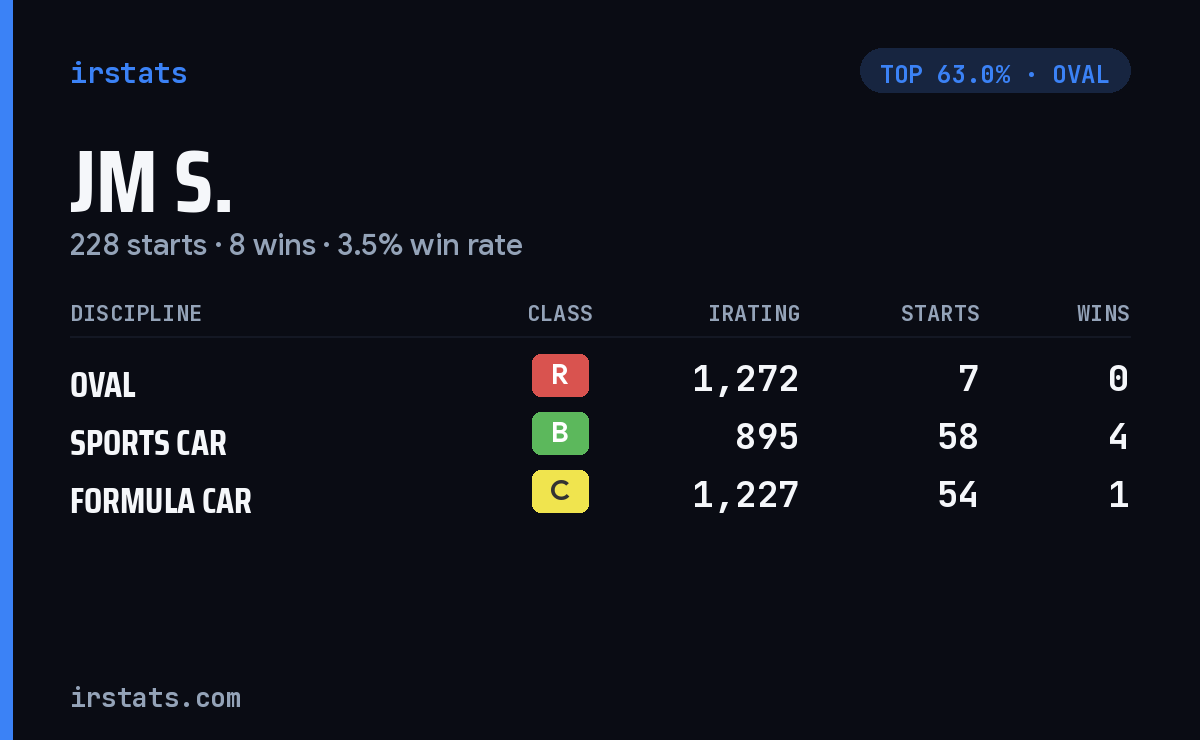Click the Sports Car starts count 58
The width and height of the screenshot is (1200, 740).
958,437
